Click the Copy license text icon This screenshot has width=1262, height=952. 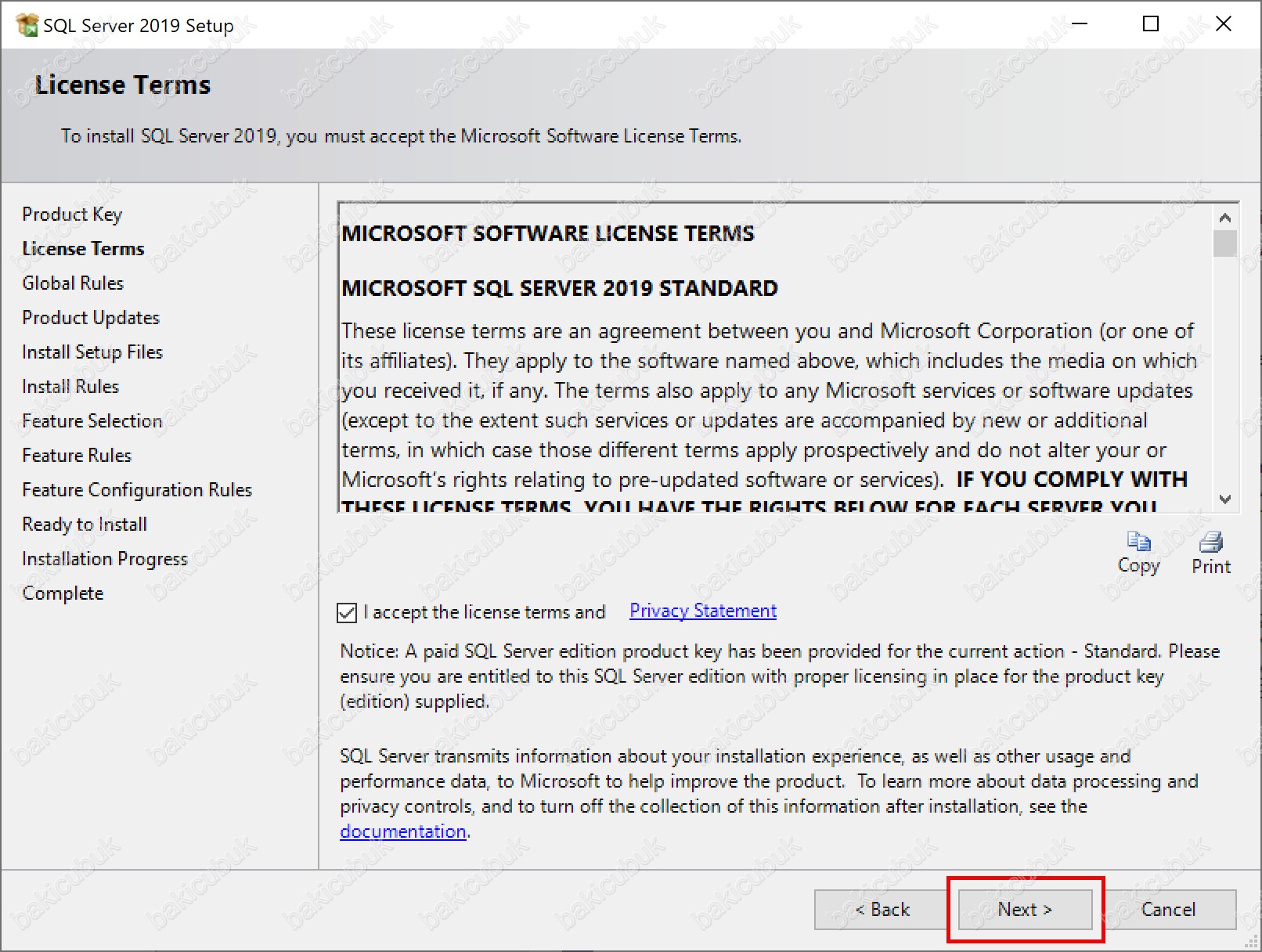coord(1138,542)
